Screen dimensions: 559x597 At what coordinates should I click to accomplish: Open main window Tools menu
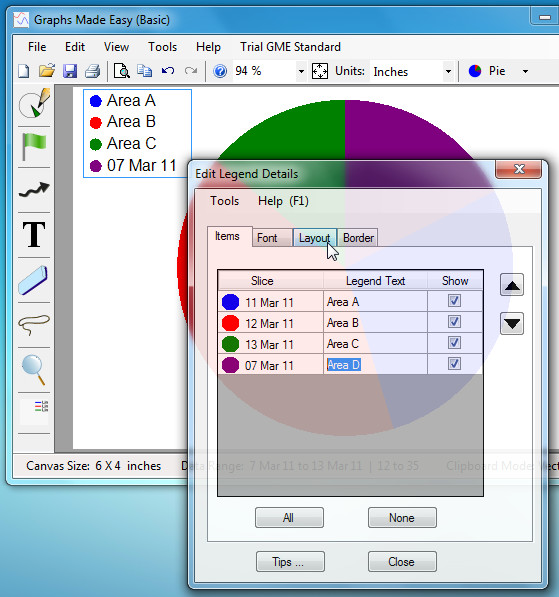click(x=163, y=47)
